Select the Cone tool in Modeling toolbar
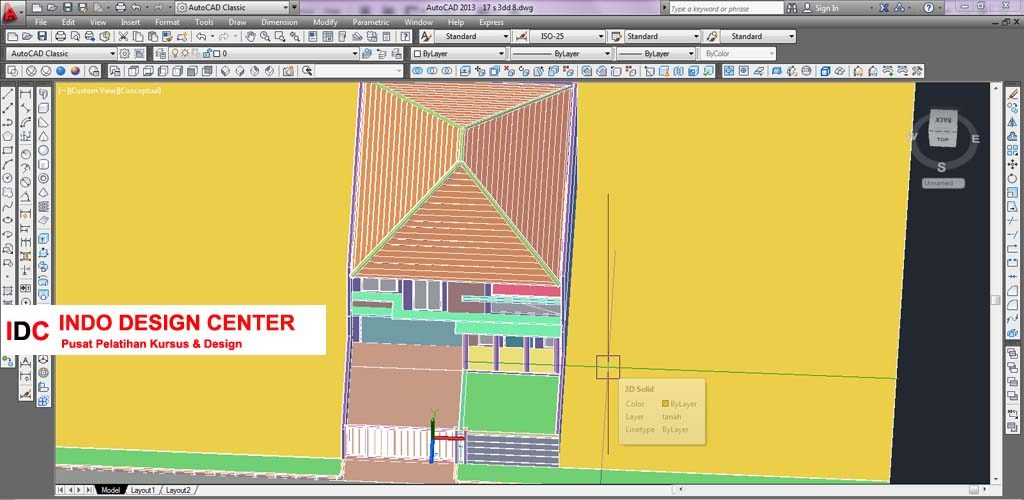 43,136
